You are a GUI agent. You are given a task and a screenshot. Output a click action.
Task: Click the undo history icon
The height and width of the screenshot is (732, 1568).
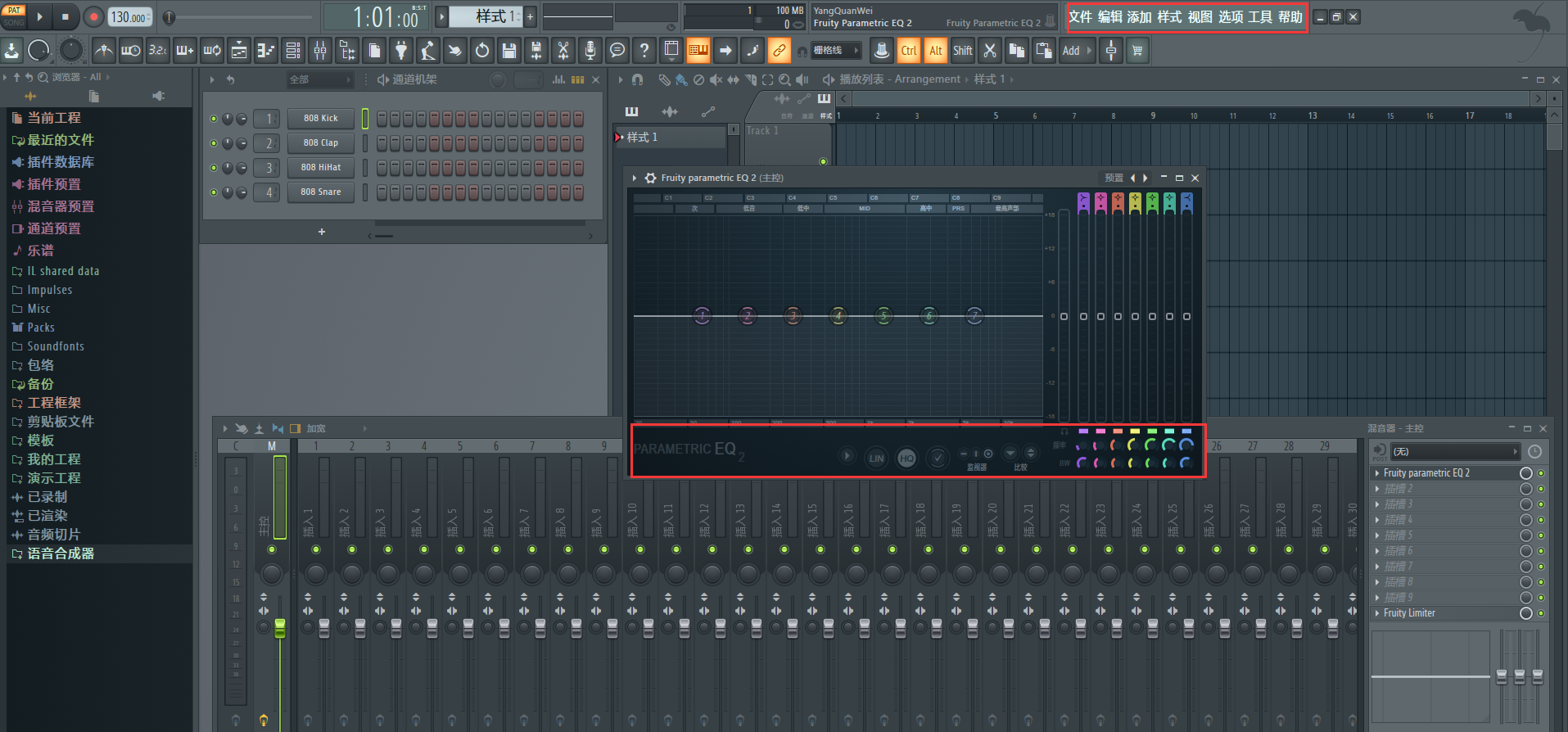482,51
